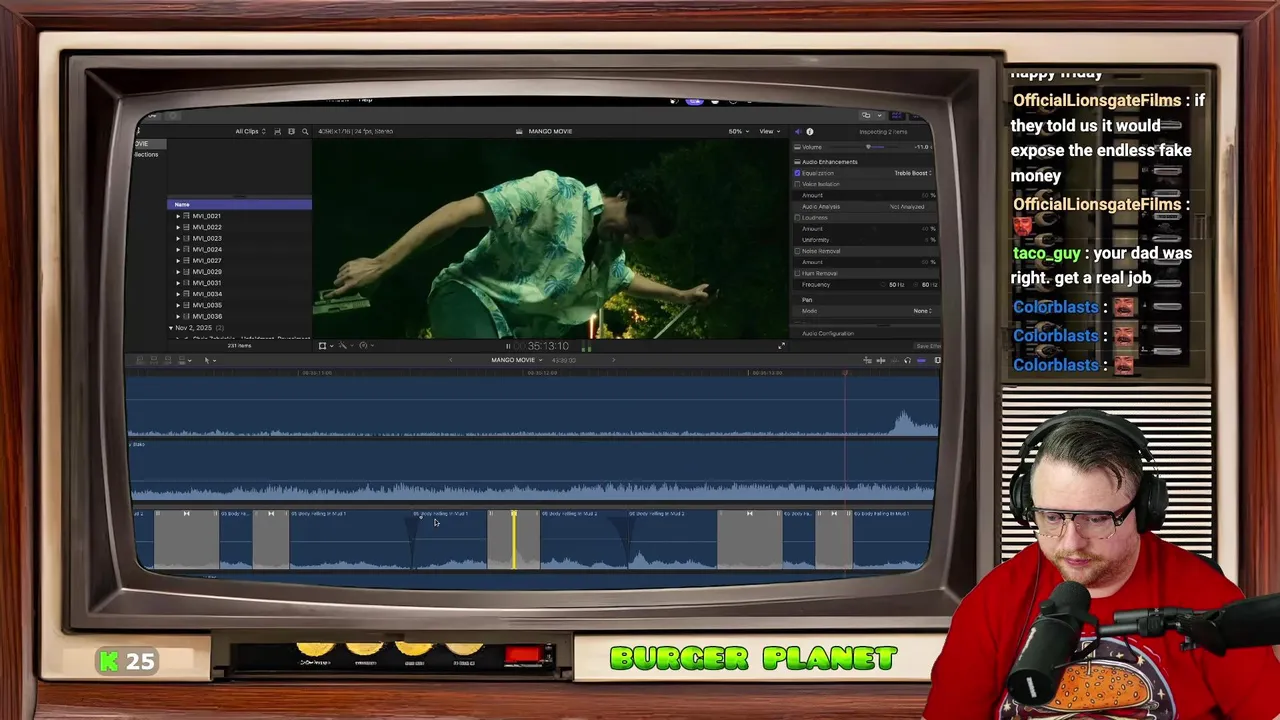1280x720 pixels.
Task: Click the Not Analyzed audio analysis value
Action: 907,207
